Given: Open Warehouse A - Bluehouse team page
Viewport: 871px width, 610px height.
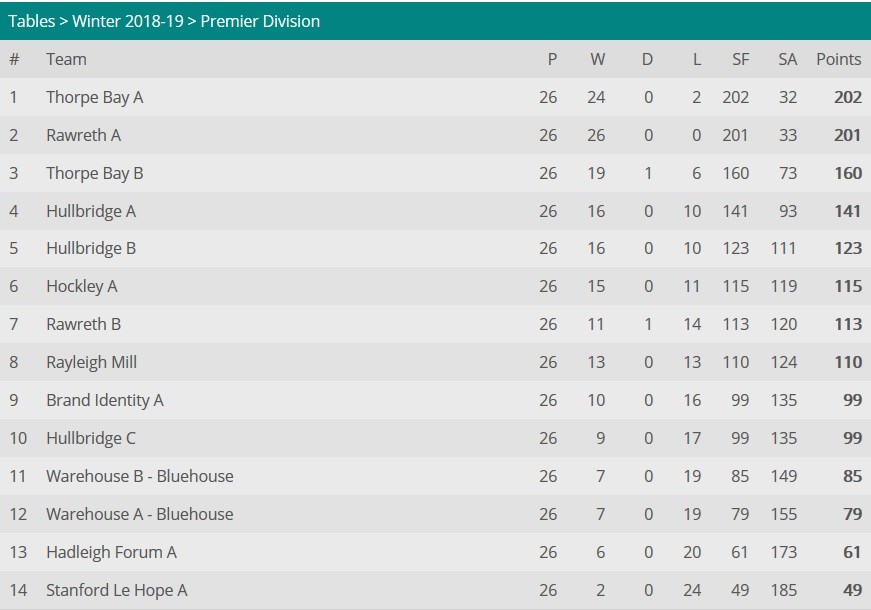Looking at the screenshot, I should tap(139, 514).
